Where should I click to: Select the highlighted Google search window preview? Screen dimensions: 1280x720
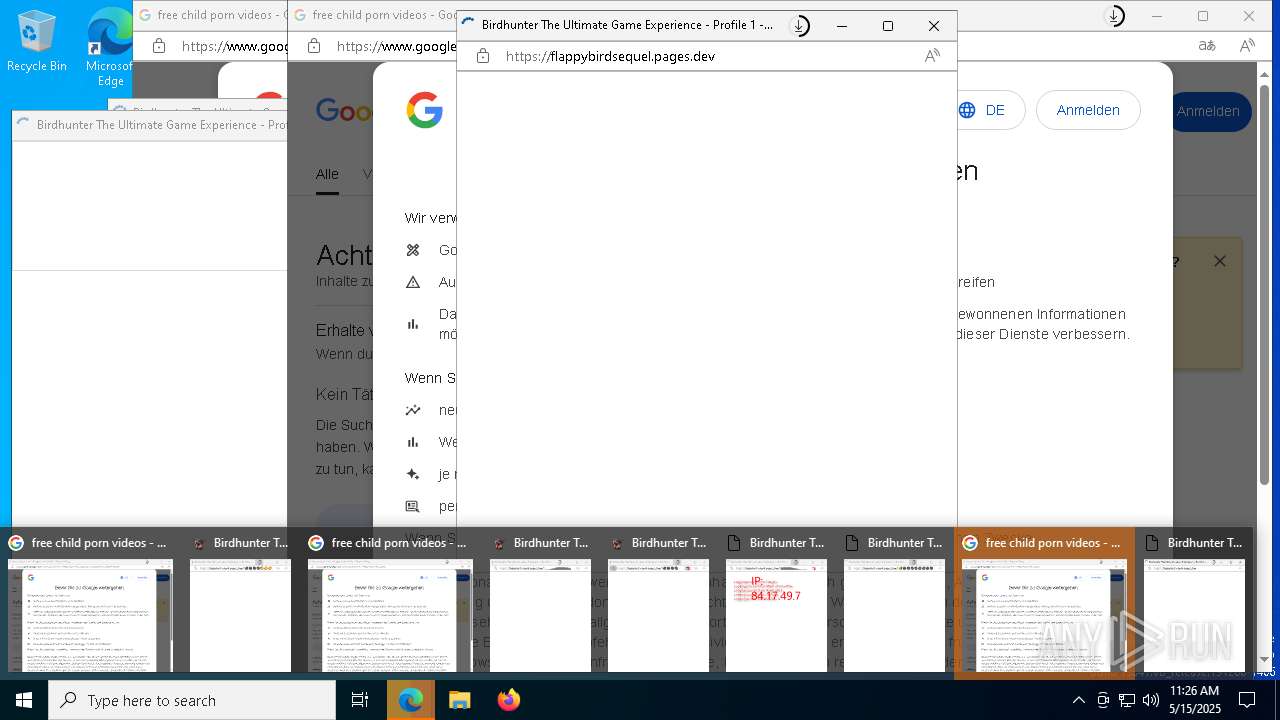[x=1044, y=603]
